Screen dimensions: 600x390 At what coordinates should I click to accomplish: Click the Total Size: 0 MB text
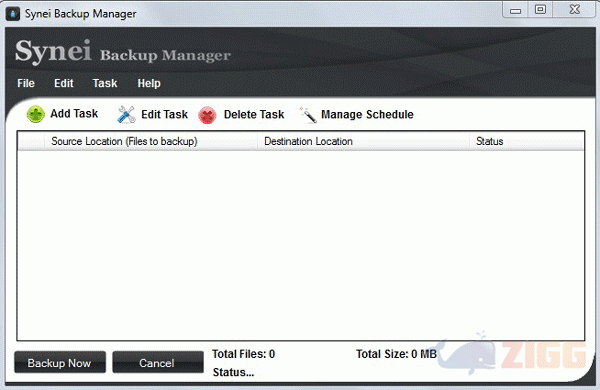point(396,354)
